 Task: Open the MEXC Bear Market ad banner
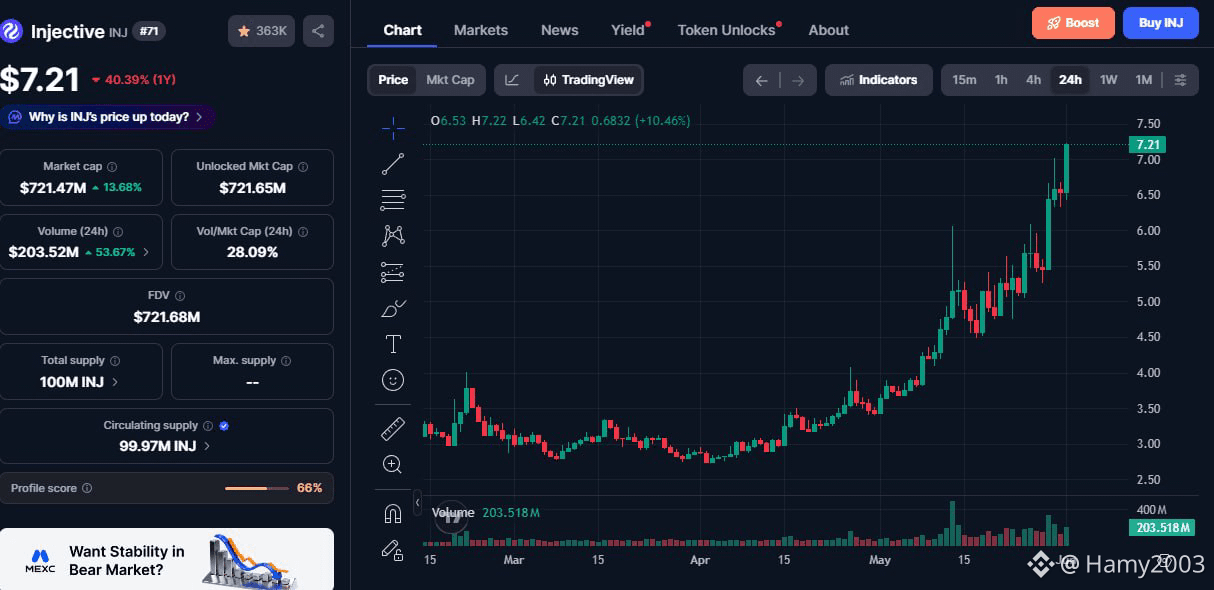coord(167,559)
